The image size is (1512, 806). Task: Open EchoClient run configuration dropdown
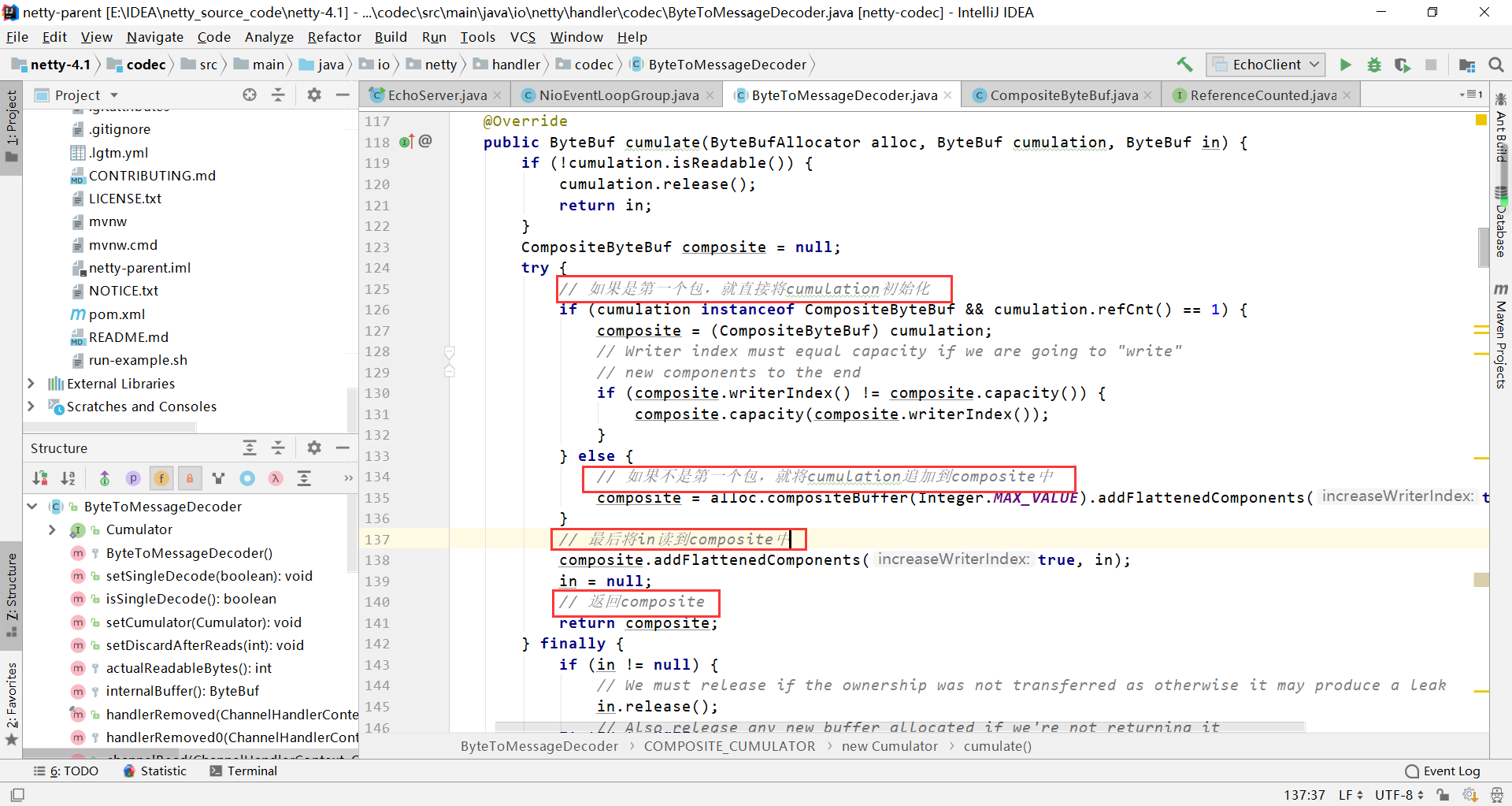pos(1267,65)
